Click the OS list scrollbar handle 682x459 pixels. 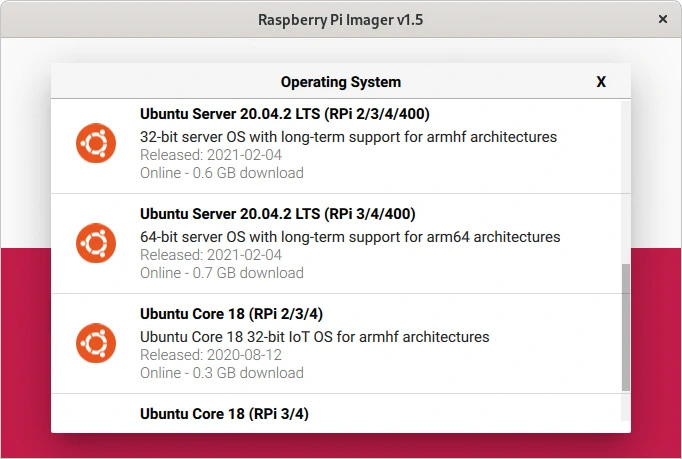pos(626,327)
